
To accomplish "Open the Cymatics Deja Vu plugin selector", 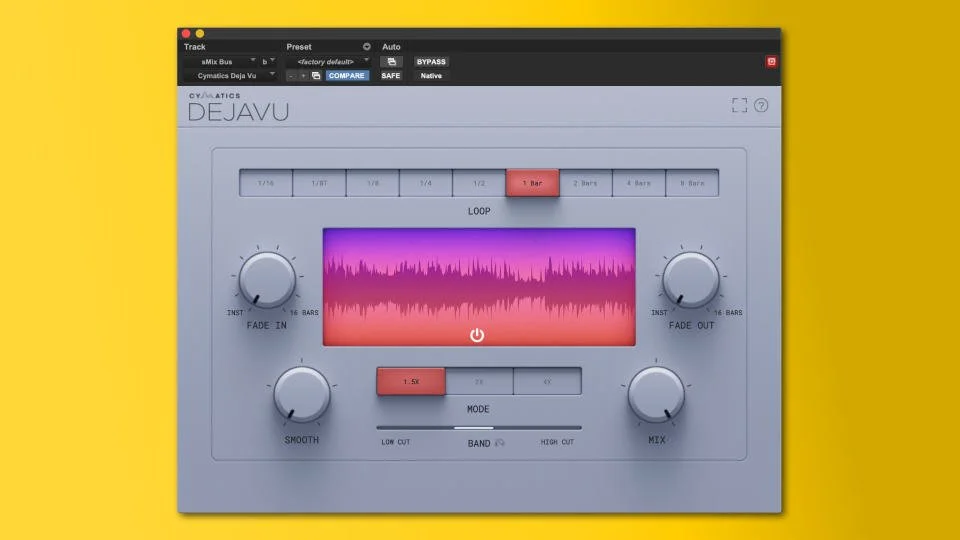I will coord(230,76).
